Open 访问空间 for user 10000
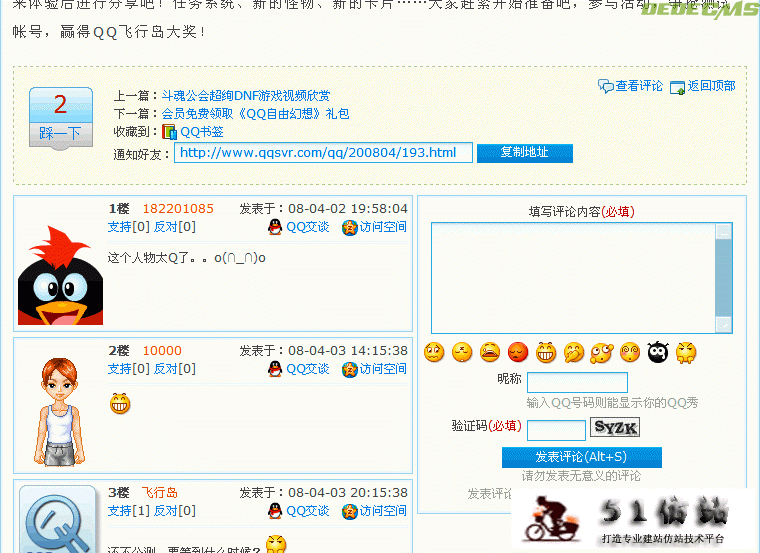 [383, 369]
